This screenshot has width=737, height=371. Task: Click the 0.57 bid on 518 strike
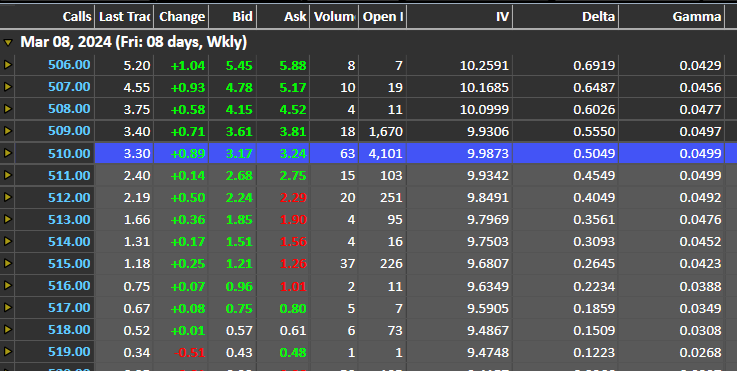239,330
